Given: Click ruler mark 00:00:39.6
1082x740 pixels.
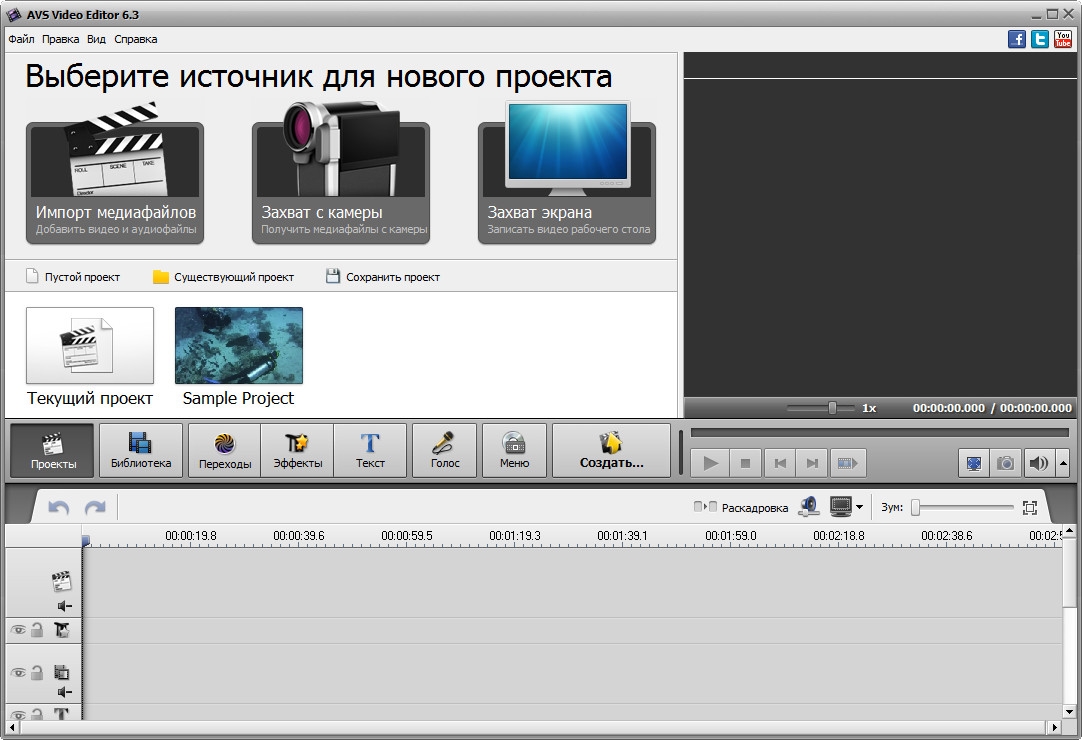Looking at the screenshot, I should [299, 536].
